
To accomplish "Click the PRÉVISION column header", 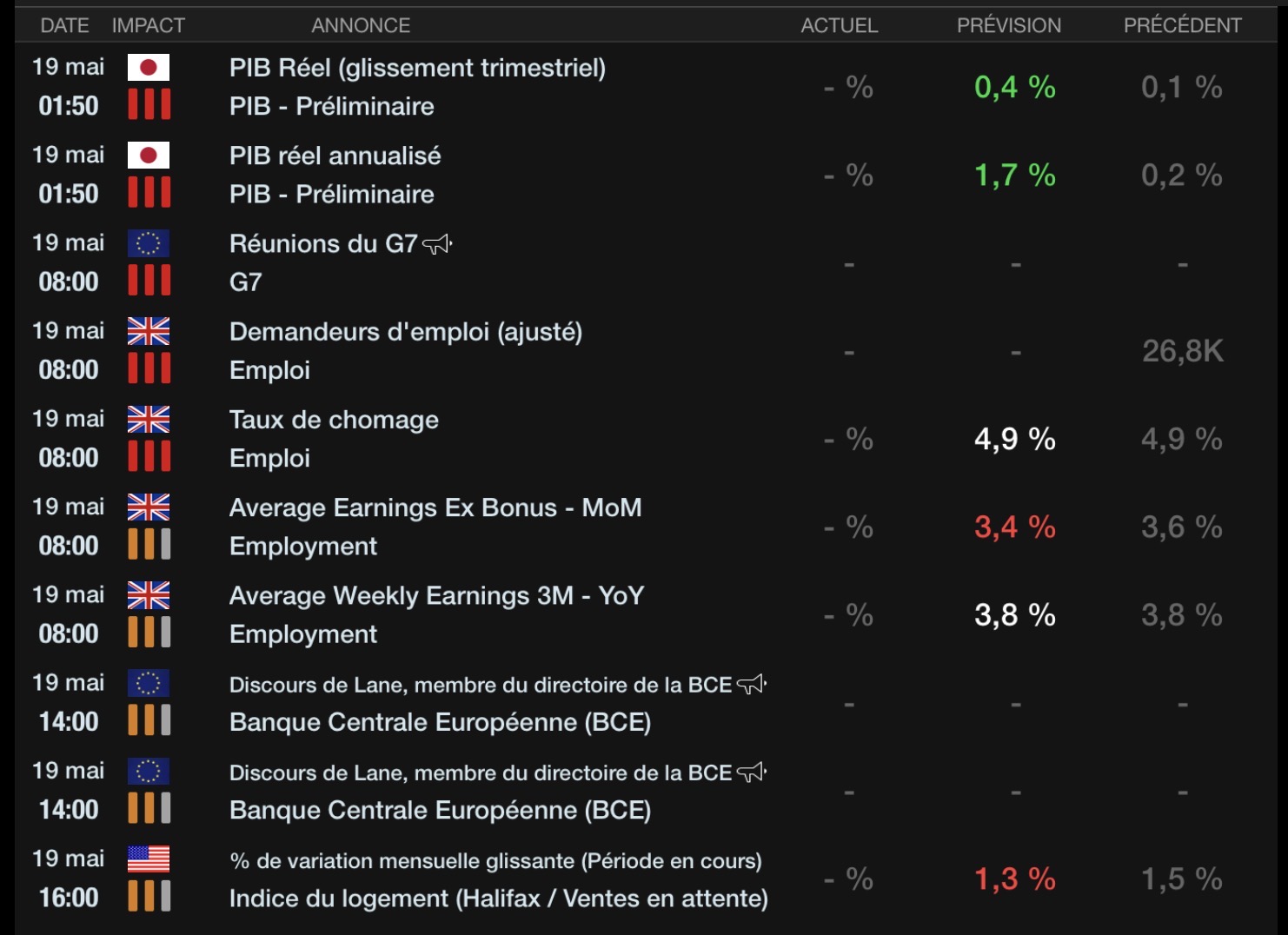I will coord(1009,25).
